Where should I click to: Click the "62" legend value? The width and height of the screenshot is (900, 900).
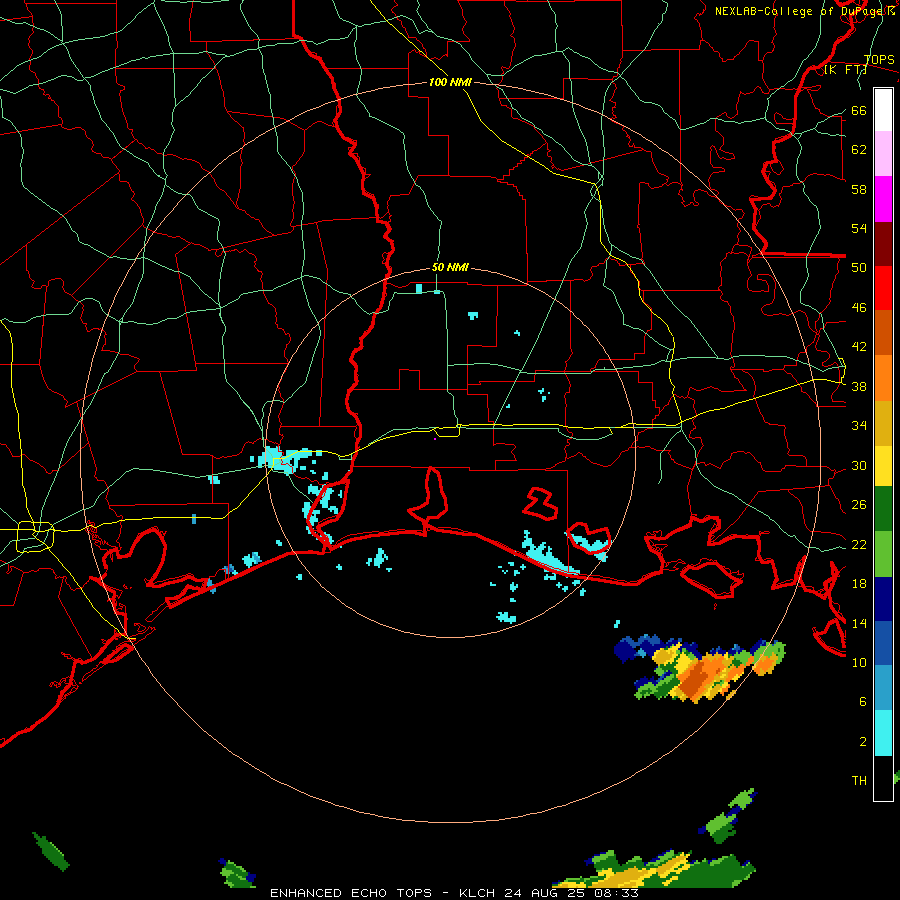pos(859,150)
